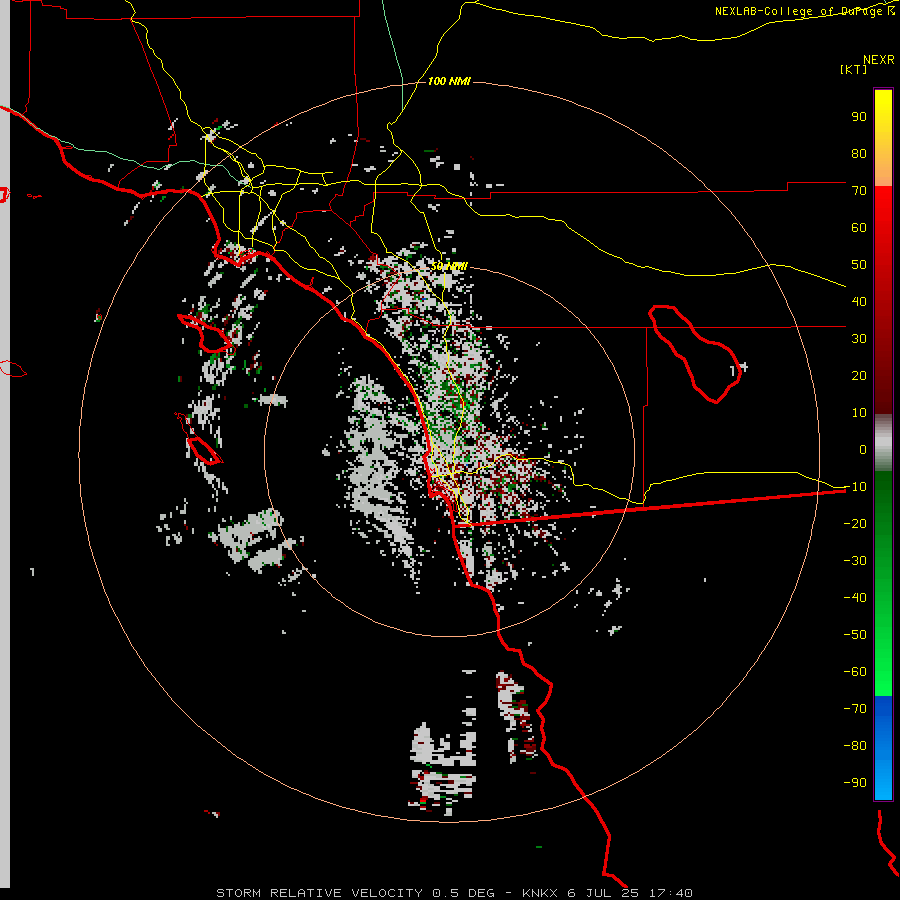Click the Salton Sea outline on map

695,354
